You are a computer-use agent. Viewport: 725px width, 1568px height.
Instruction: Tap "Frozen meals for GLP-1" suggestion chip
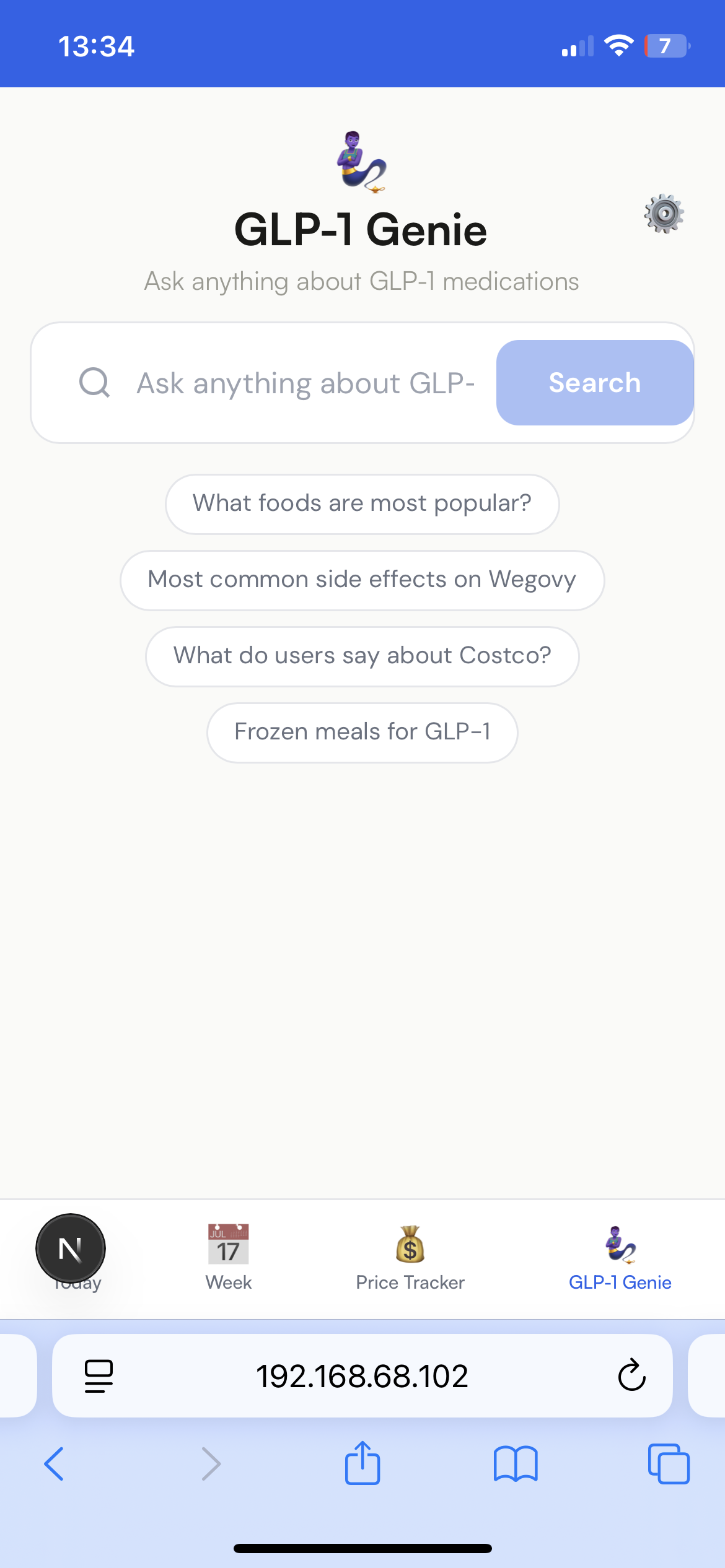(362, 732)
